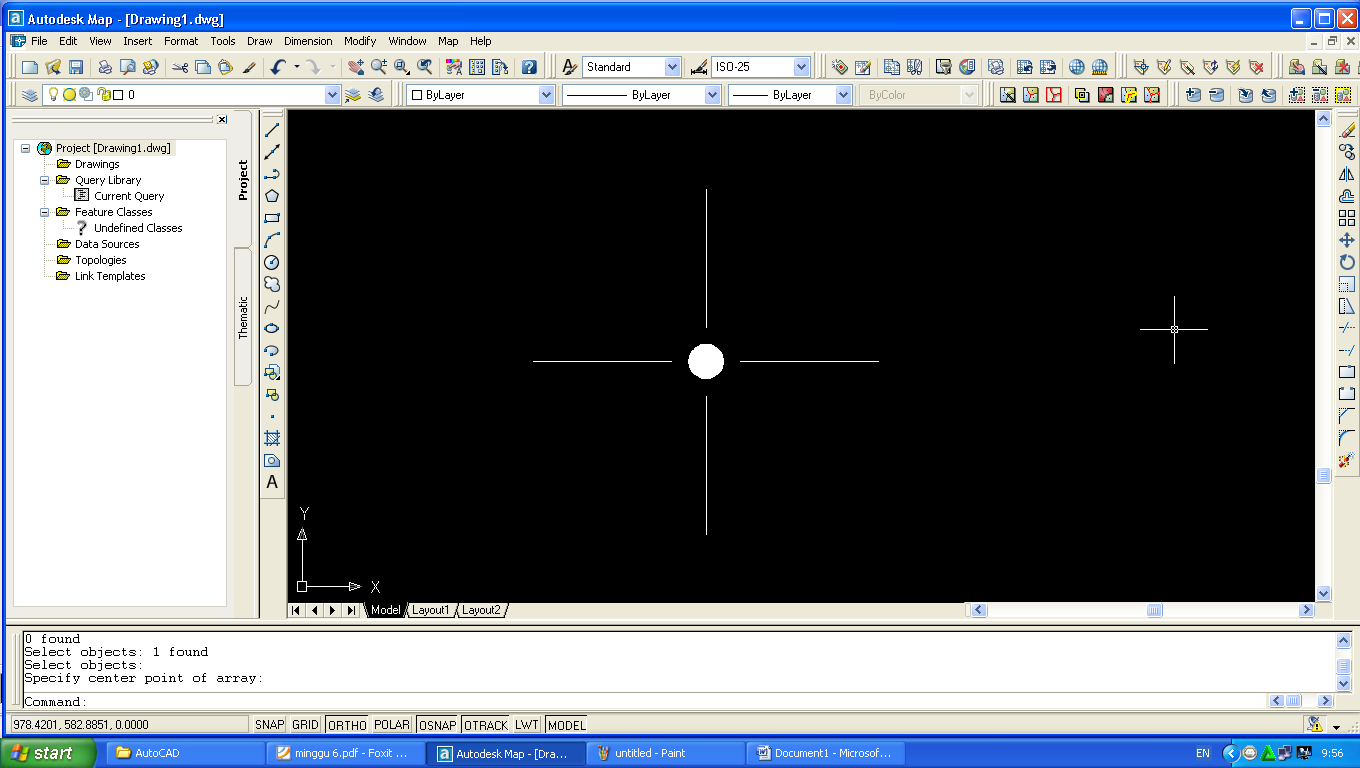Select the Multiline Text tool
The image size is (1360, 768).
[272, 482]
